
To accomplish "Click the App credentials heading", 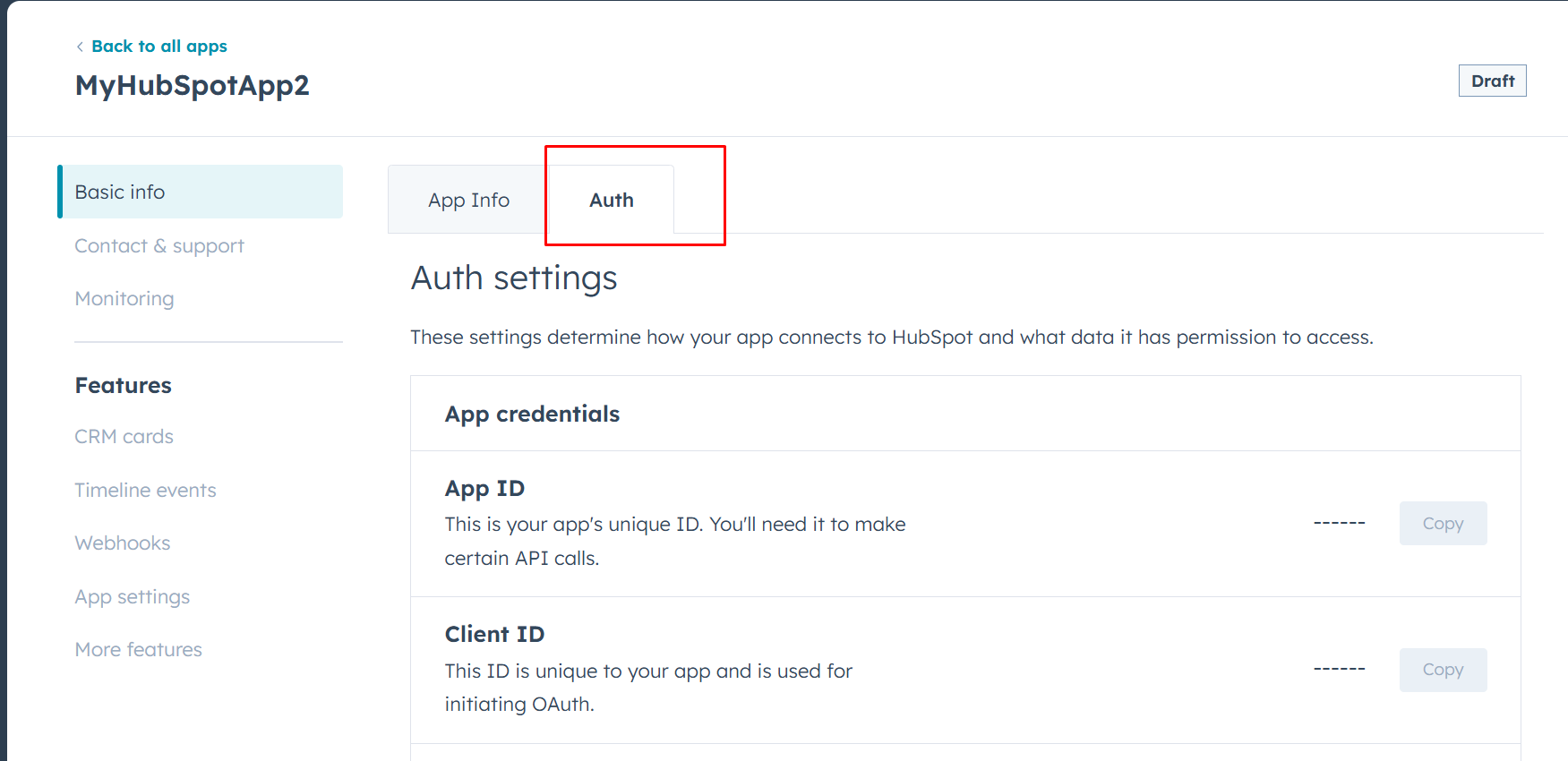I will [x=532, y=414].
